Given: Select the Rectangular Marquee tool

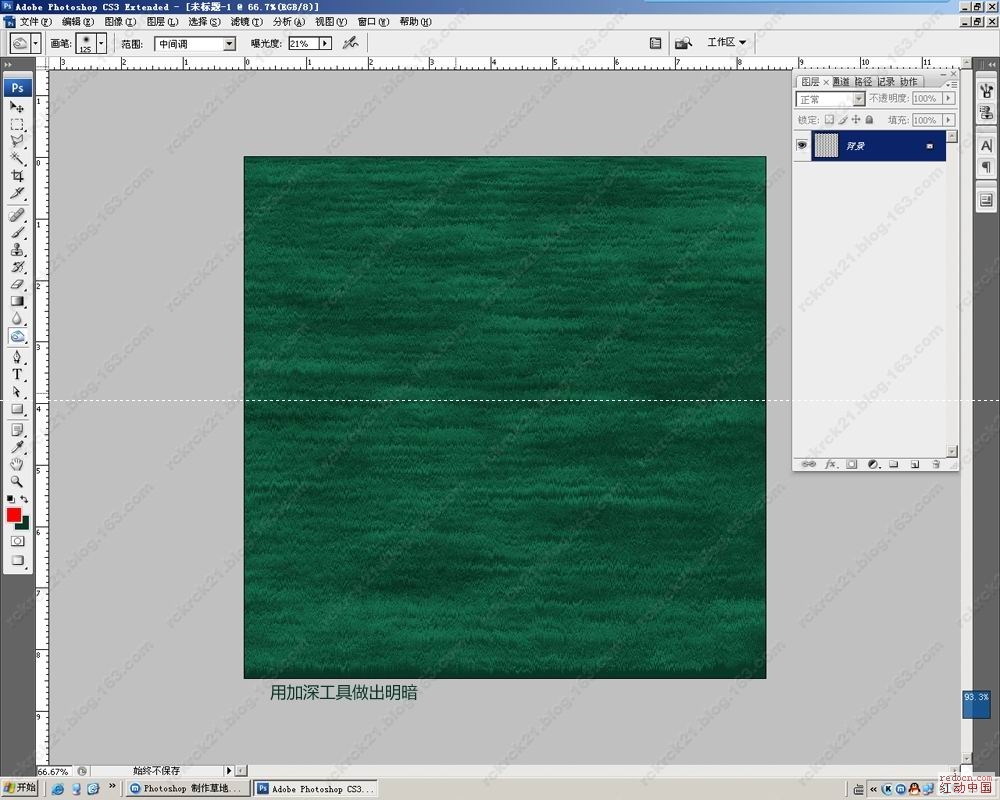Looking at the screenshot, I should pos(17,124).
